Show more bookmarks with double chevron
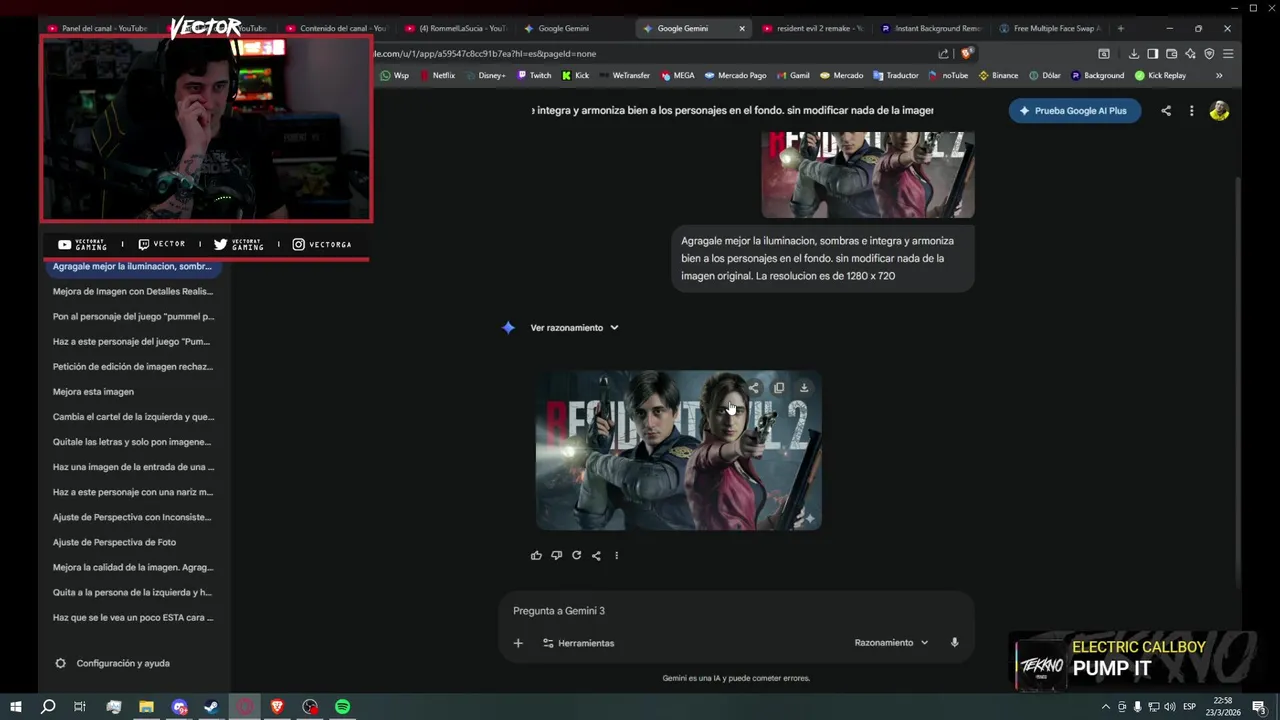Image resolution: width=1280 pixels, height=720 pixels. 1219,75
